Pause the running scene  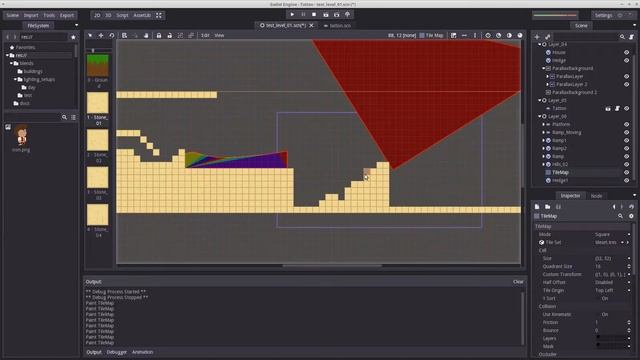[303, 15]
